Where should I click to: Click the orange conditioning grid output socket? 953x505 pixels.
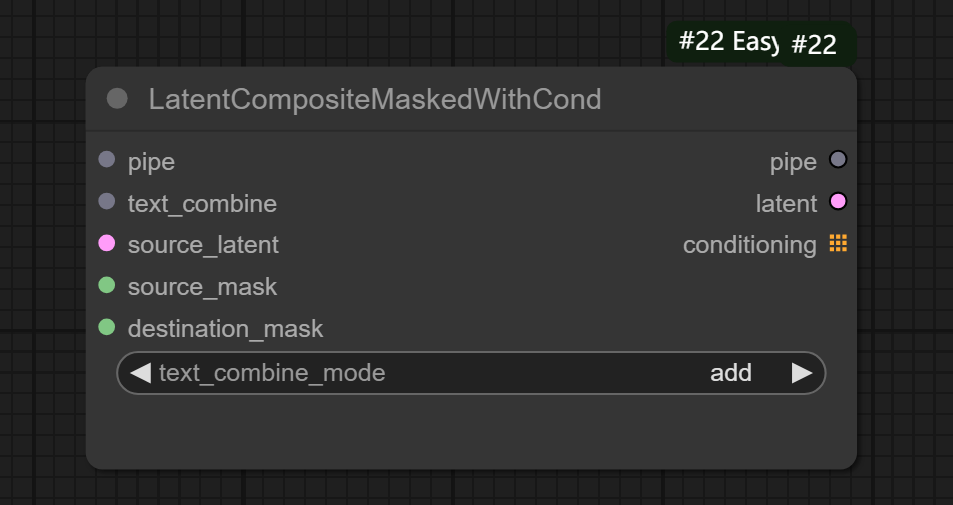point(838,243)
